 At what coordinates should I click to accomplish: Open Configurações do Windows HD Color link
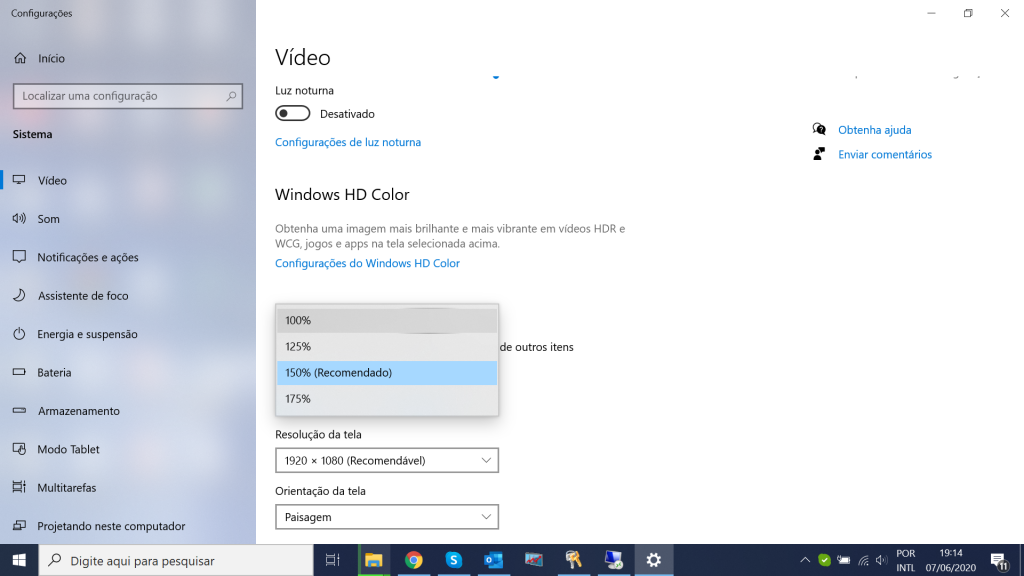coord(367,263)
